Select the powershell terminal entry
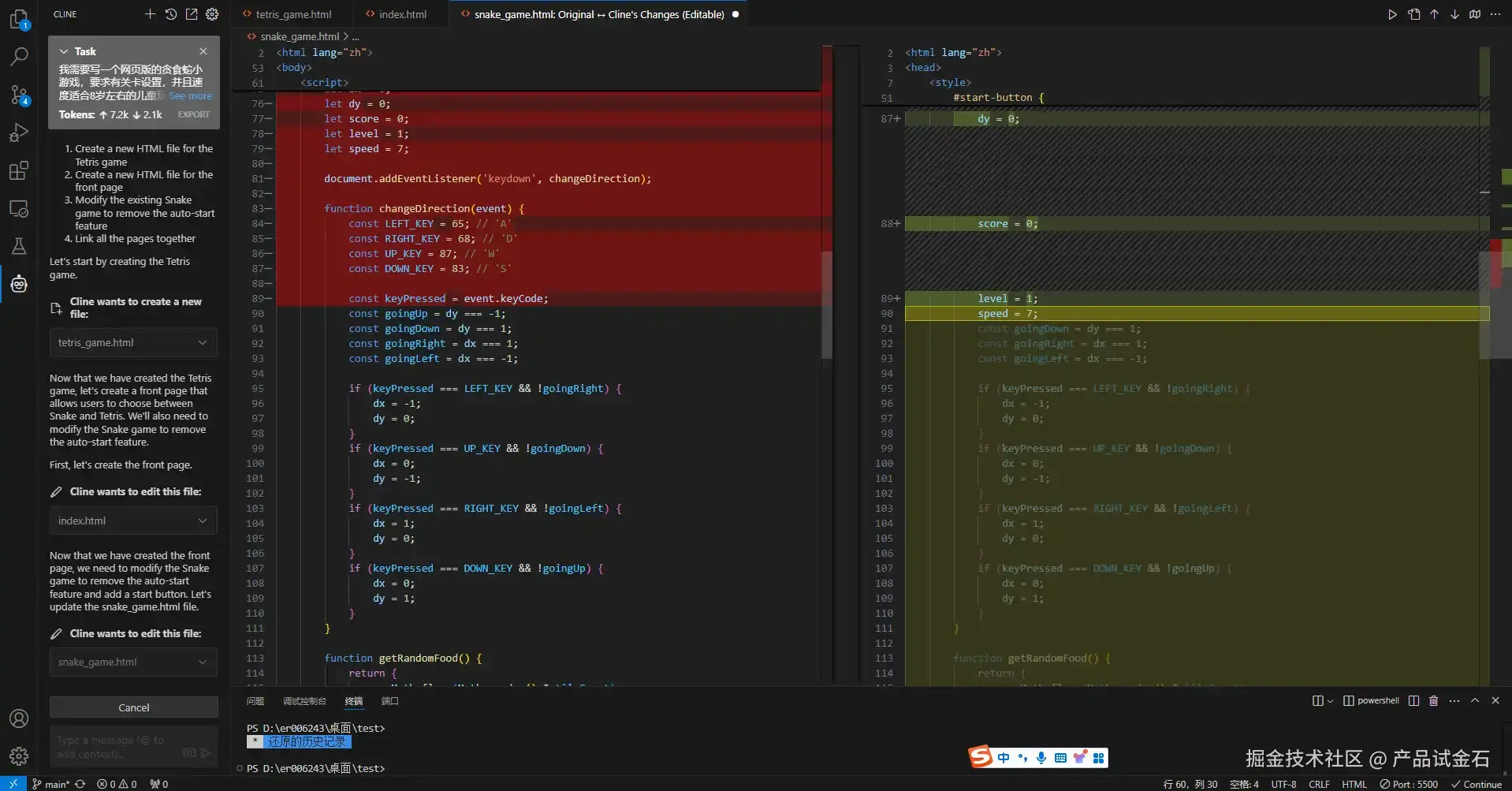Screen dimensions: 1512x791 tap(1371, 701)
